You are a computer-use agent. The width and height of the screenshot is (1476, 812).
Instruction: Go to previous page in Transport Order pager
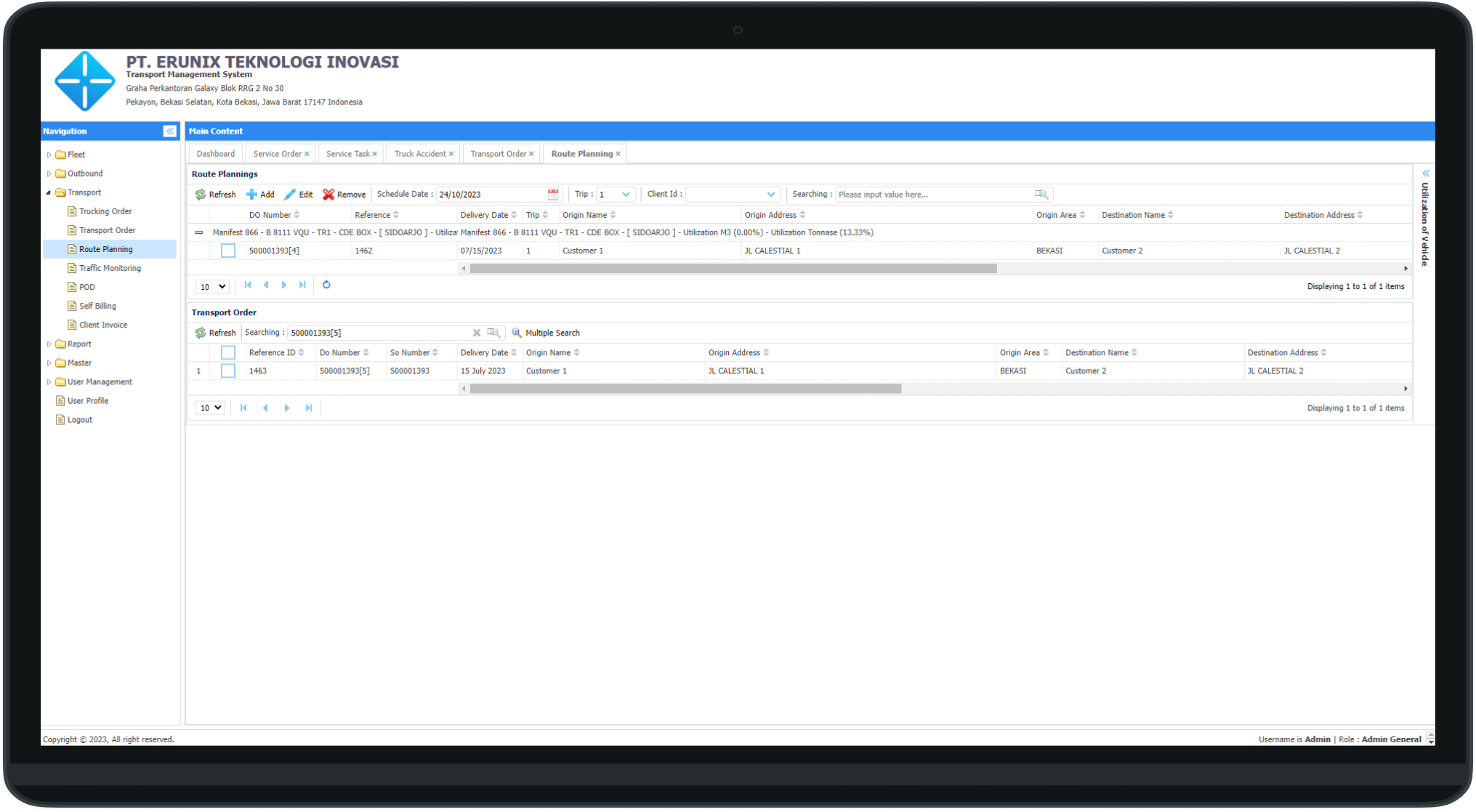coord(265,408)
